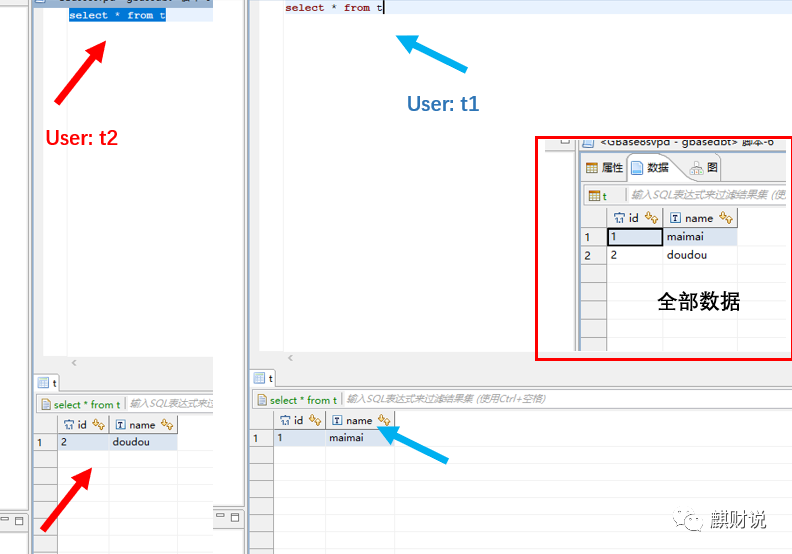
Task: Focus SQL filter field in t2 user's result panel
Action: click(171, 404)
